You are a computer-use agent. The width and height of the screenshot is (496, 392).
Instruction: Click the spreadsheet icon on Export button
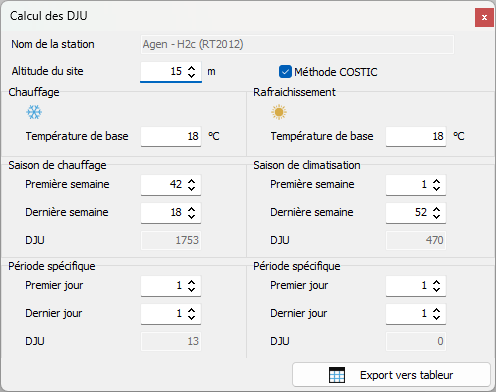click(x=337, y=375)
